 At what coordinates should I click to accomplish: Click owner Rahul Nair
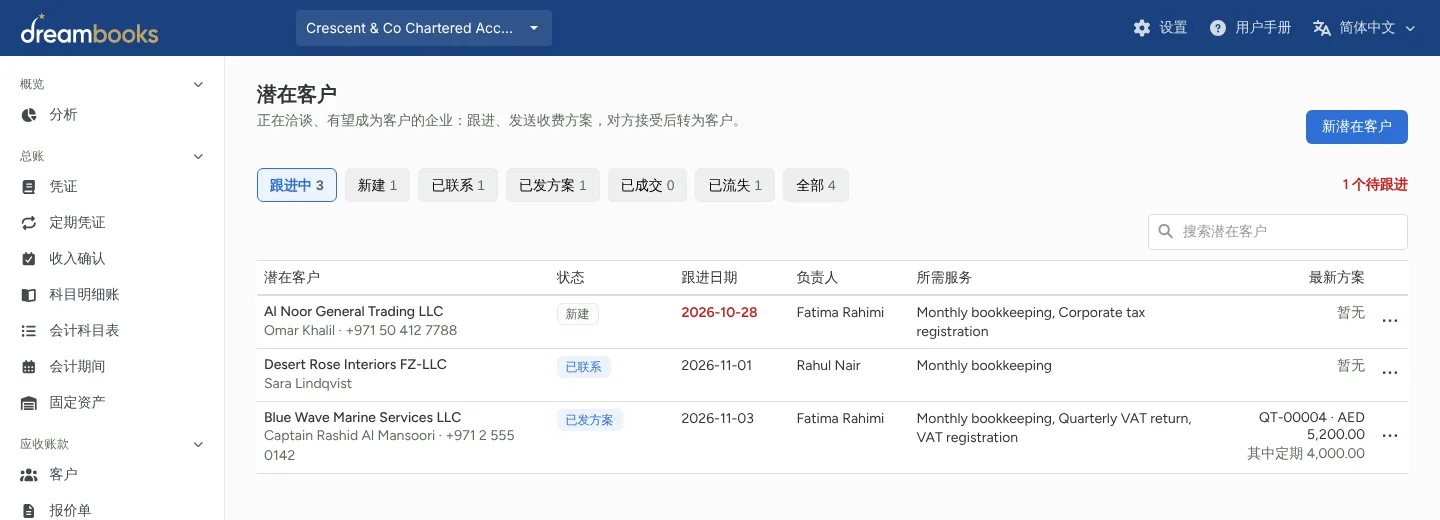(828, 365)
